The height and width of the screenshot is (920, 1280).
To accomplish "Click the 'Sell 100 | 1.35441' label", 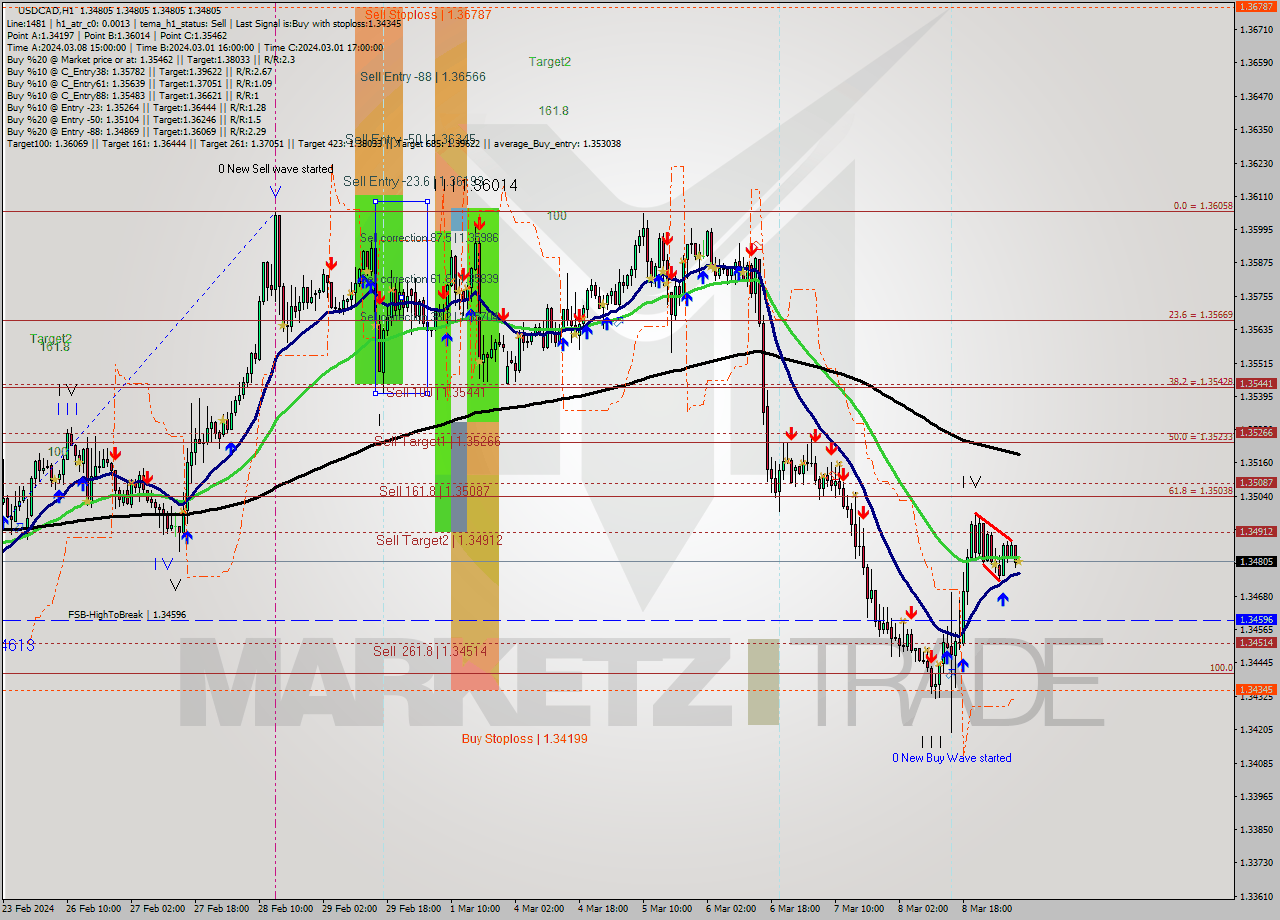I will click(435, 393).
